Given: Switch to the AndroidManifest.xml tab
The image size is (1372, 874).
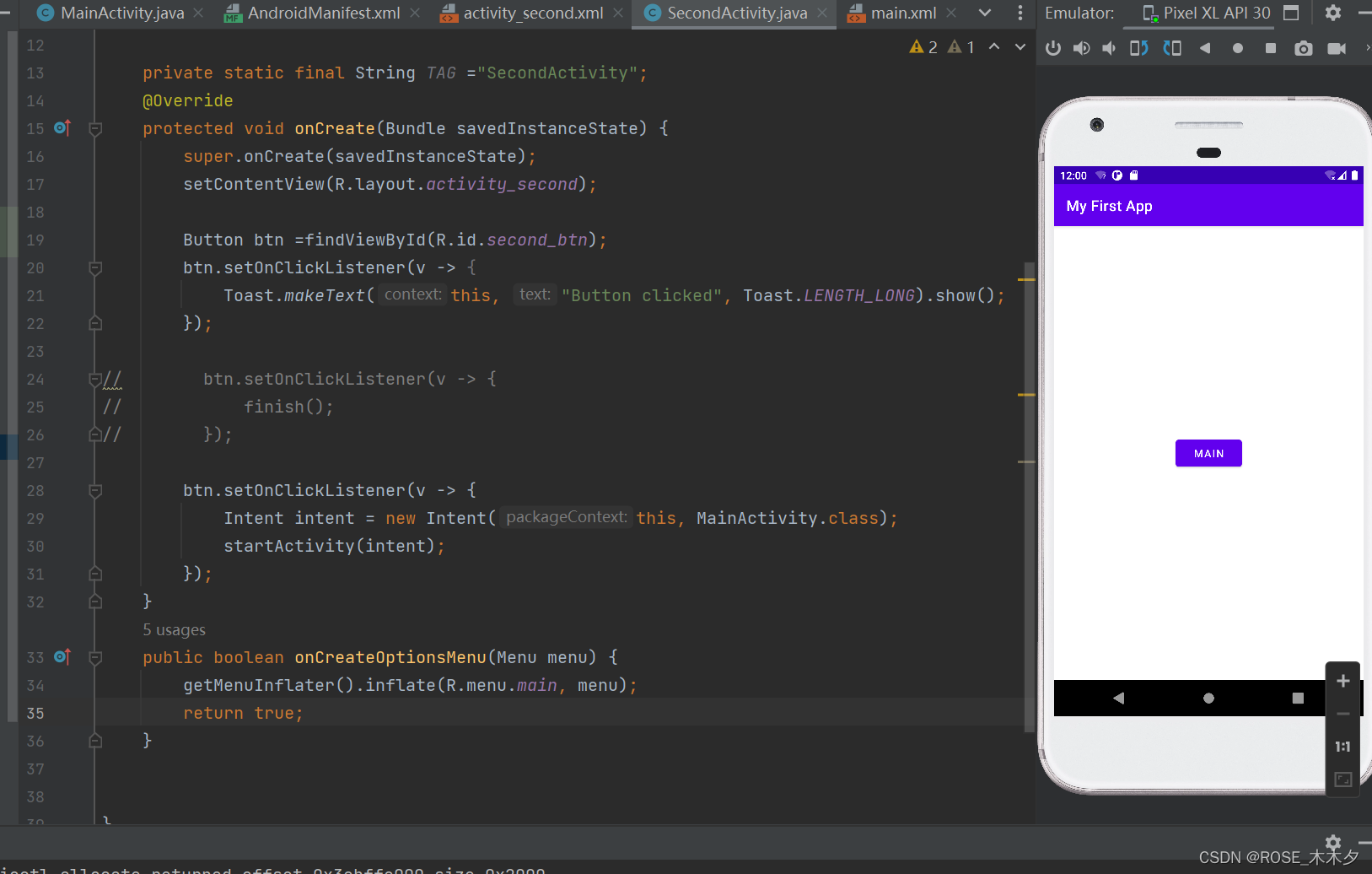Looking at the screenshot, I should pos(324,13).
